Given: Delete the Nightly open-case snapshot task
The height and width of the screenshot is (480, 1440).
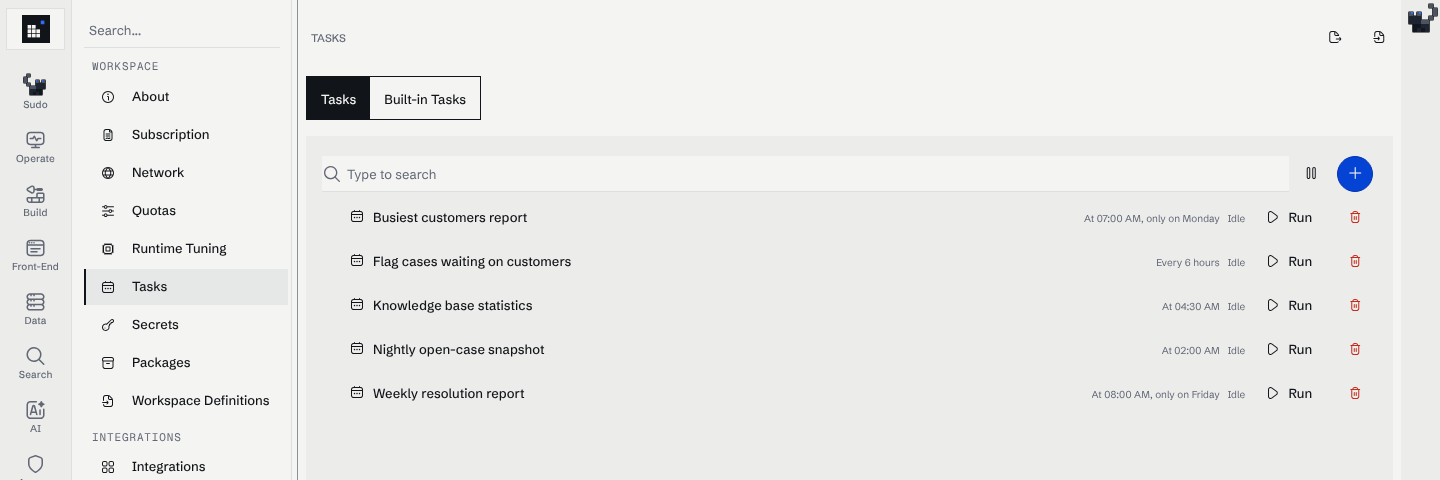Looking at the screenshot, I should click(1355, 349).
